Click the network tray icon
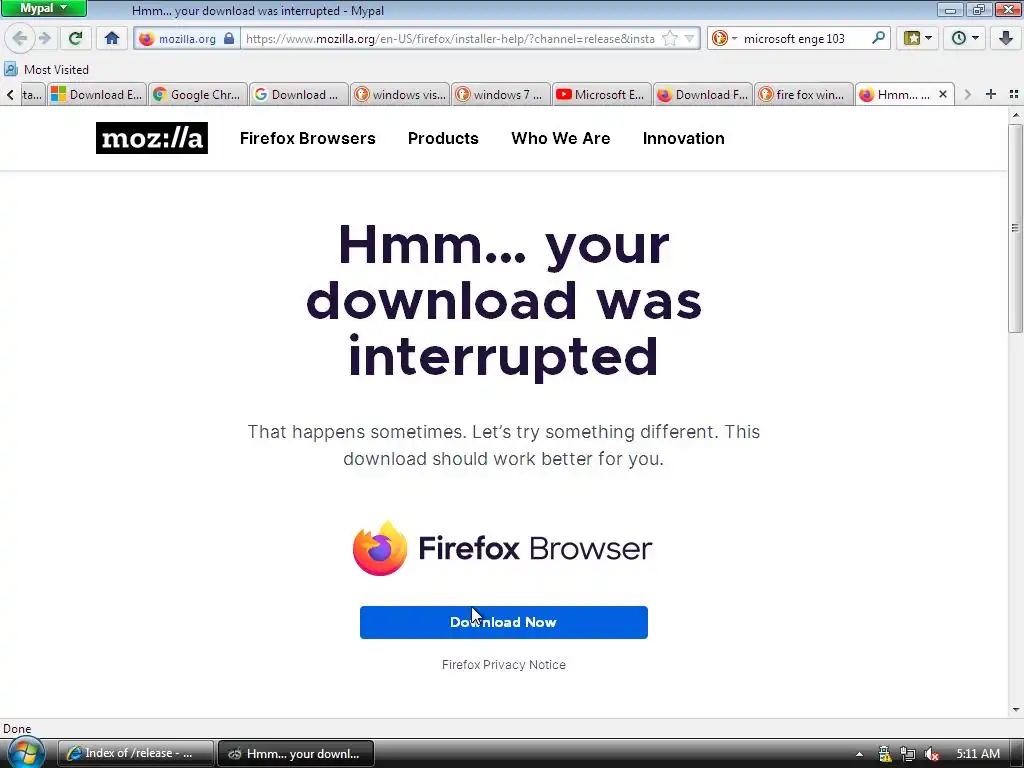The image size is (1024, 768). tap(908, 754)
